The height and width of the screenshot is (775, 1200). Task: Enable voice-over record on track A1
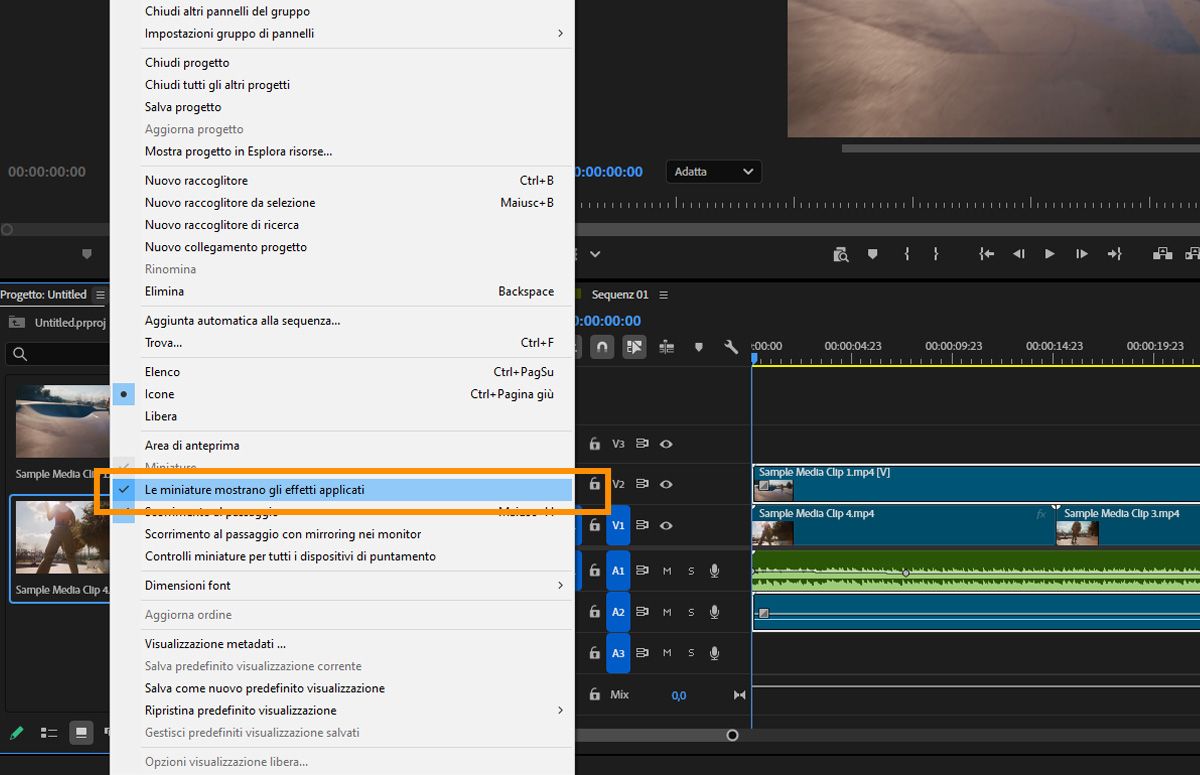(x=714, y=571)
